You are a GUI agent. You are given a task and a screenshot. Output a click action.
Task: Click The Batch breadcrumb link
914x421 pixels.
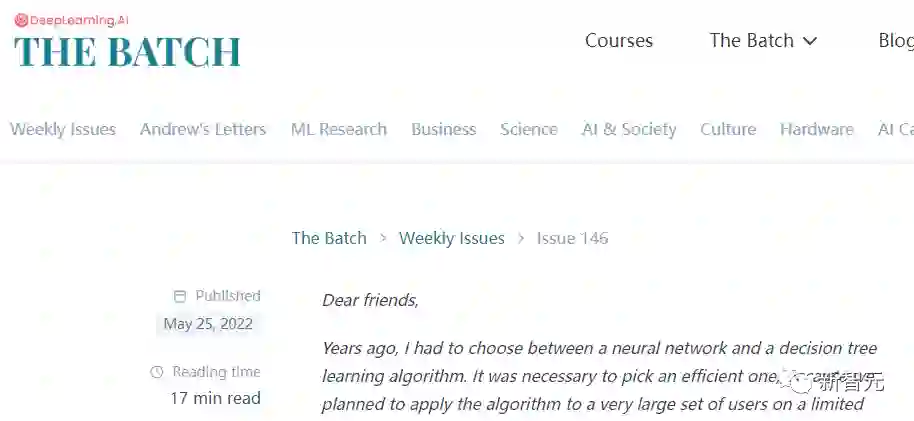pos(329,238)
